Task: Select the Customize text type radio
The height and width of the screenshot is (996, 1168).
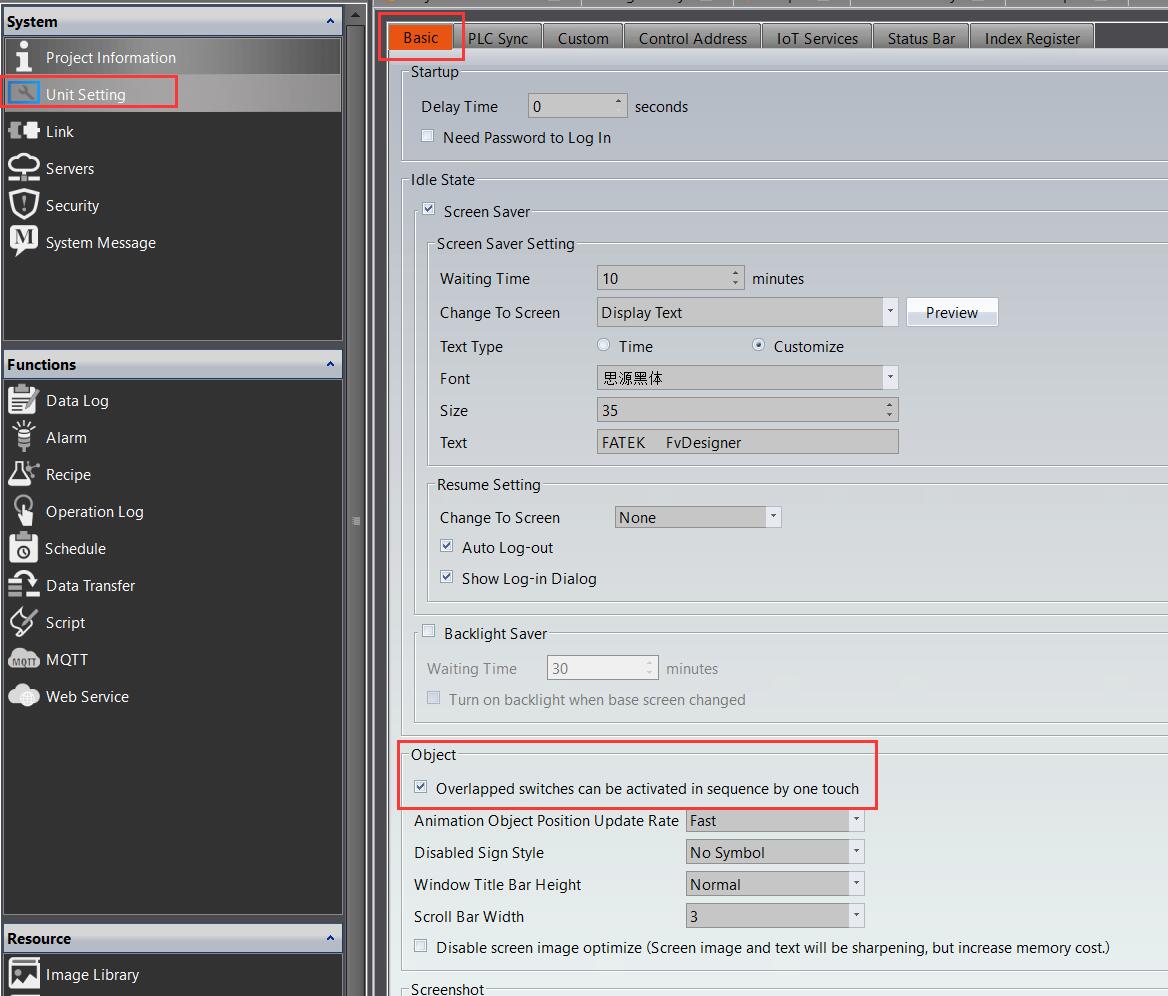Action: tap(758, 345)
